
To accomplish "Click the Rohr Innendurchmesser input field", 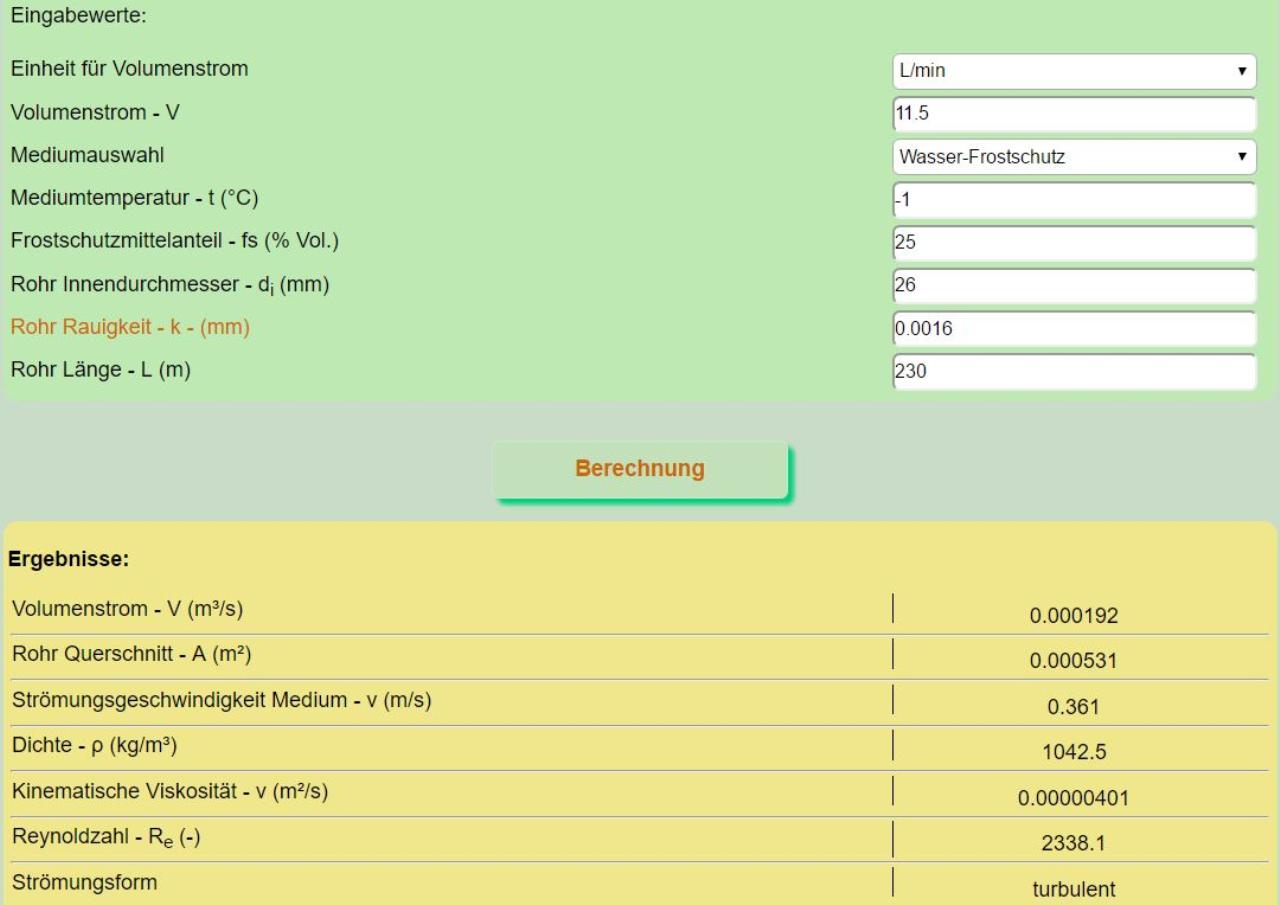I will point(1073,286).
